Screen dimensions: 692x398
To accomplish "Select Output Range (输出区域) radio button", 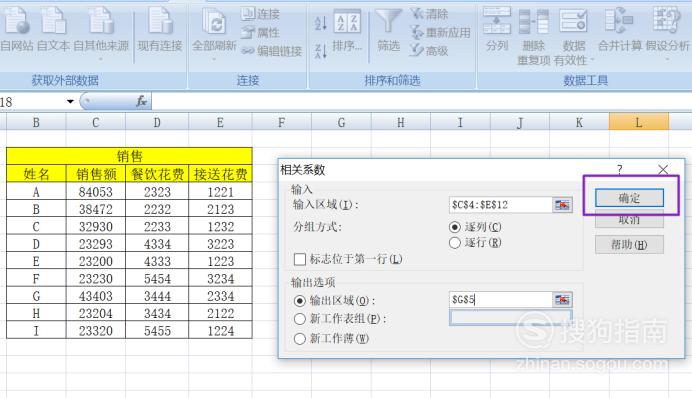I will click(300, 301).
